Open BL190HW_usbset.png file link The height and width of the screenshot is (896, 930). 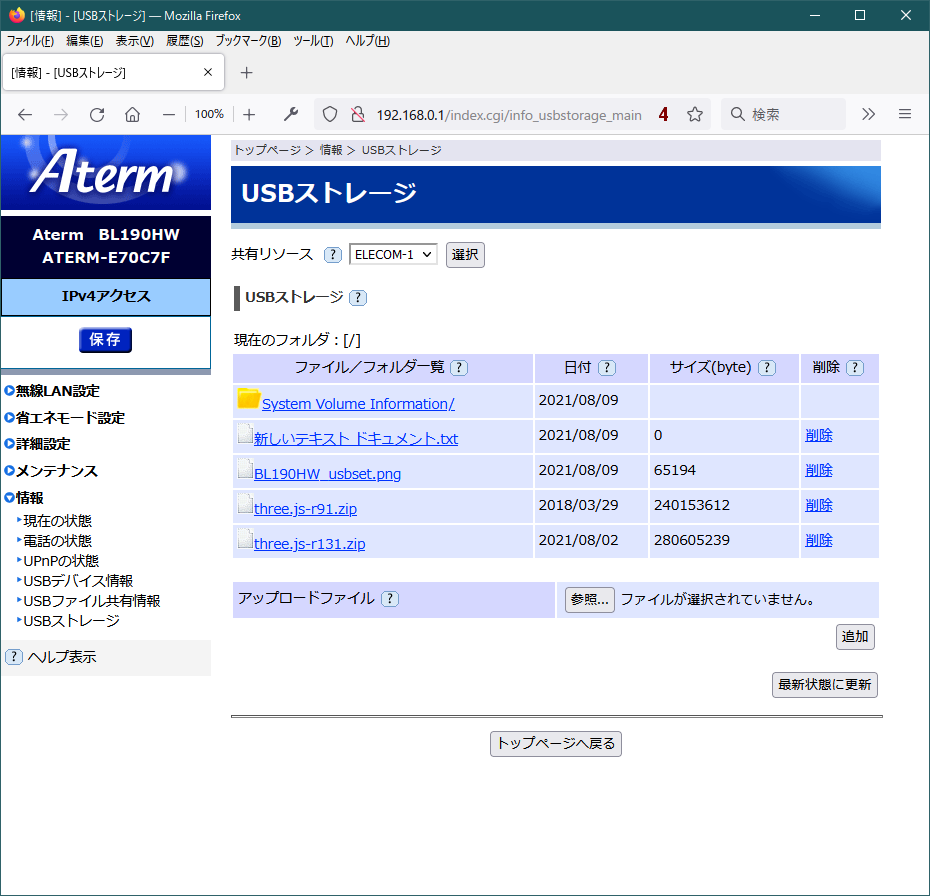tap(327, 474)
